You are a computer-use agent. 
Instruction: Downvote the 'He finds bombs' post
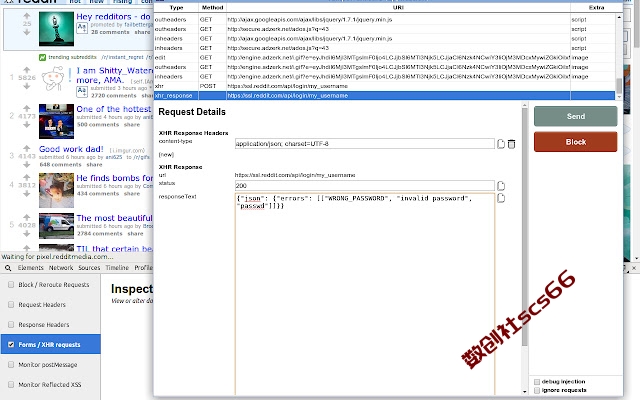click(x=27, y=193)
